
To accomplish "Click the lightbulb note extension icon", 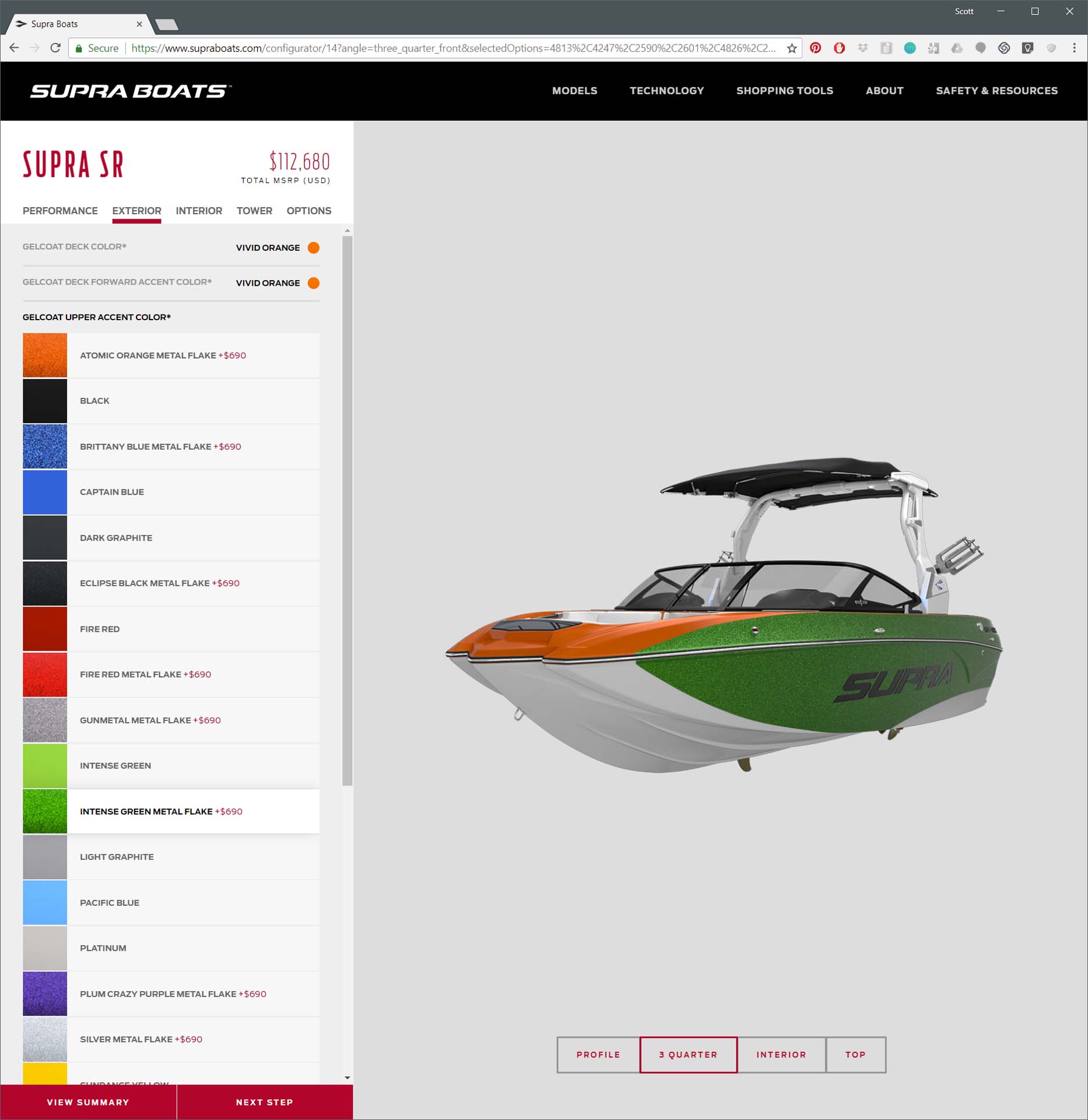I will 1027,48.
